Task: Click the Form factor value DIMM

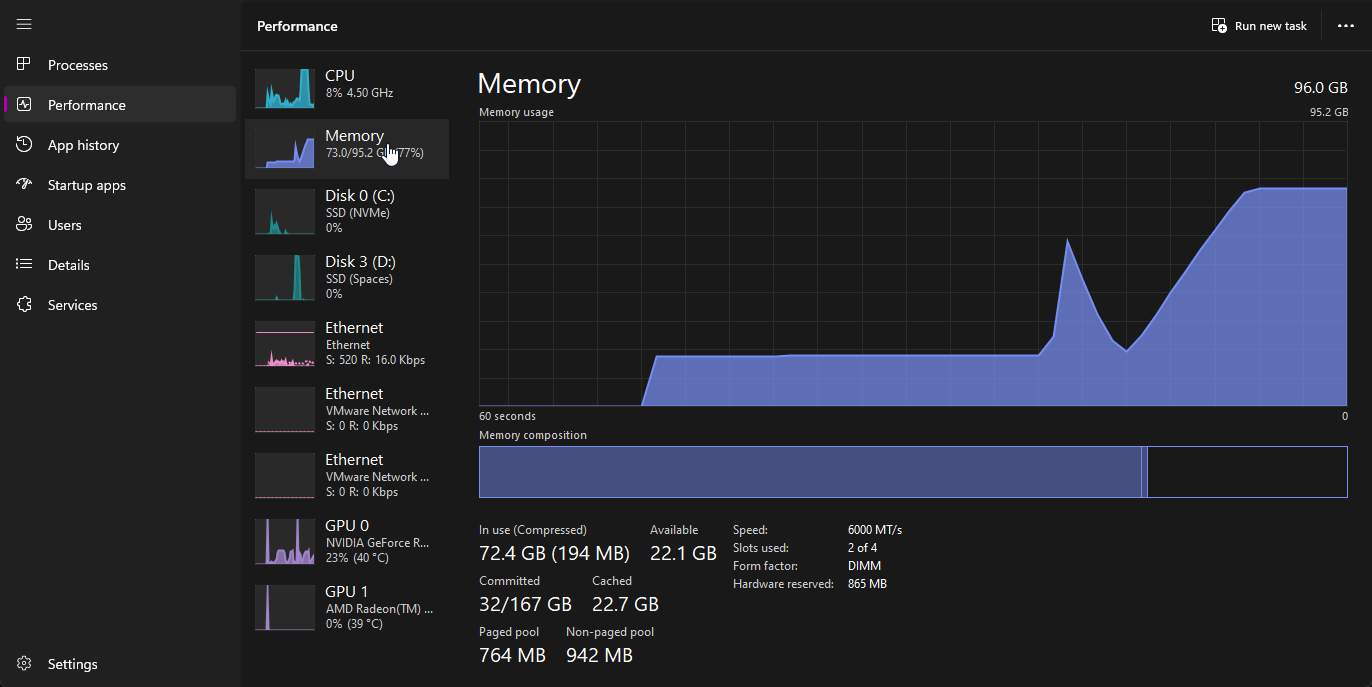Action: [x=865, y=566]
